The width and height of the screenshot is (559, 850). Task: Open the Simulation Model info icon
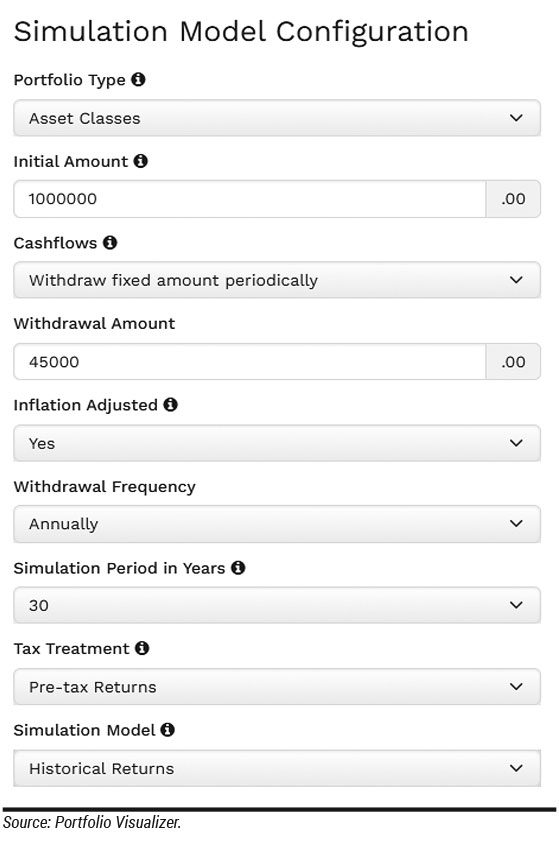point(168,730)
